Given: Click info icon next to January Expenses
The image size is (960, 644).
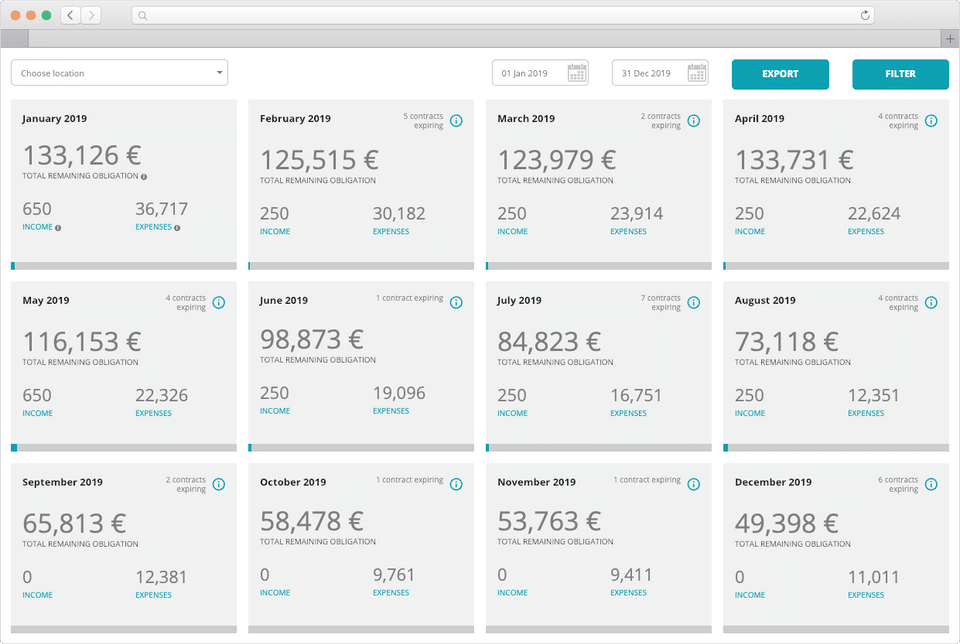Looking at the screenshot, I should click(x=177, y=228).
